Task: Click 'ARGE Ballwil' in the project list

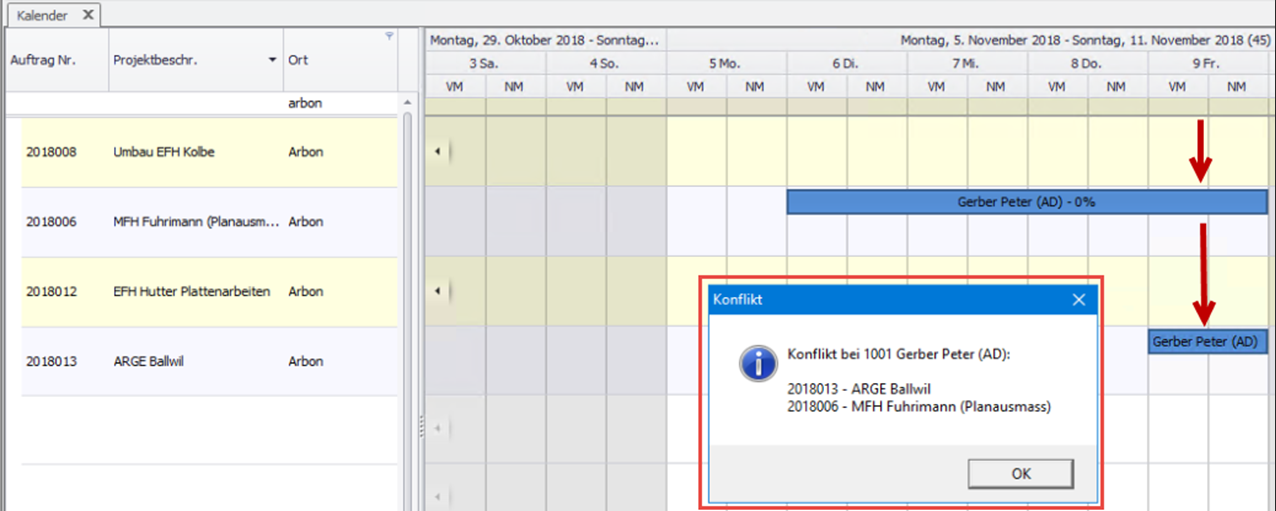Action: coord(150,361)
